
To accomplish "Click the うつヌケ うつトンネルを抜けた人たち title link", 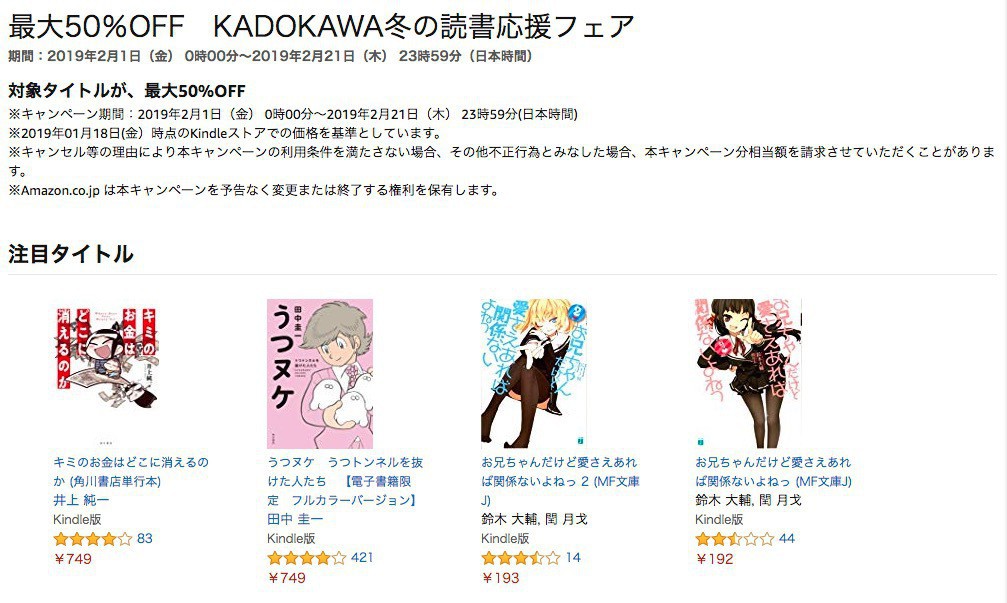I will coord(346,481).
